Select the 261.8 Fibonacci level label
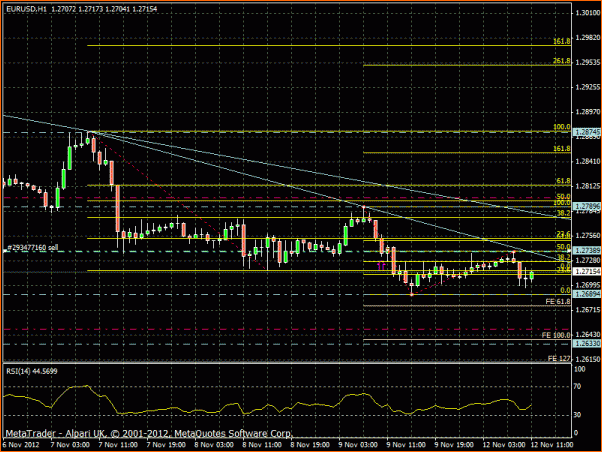The height and width of the screenshot is (452, 602). click(562, 61)
